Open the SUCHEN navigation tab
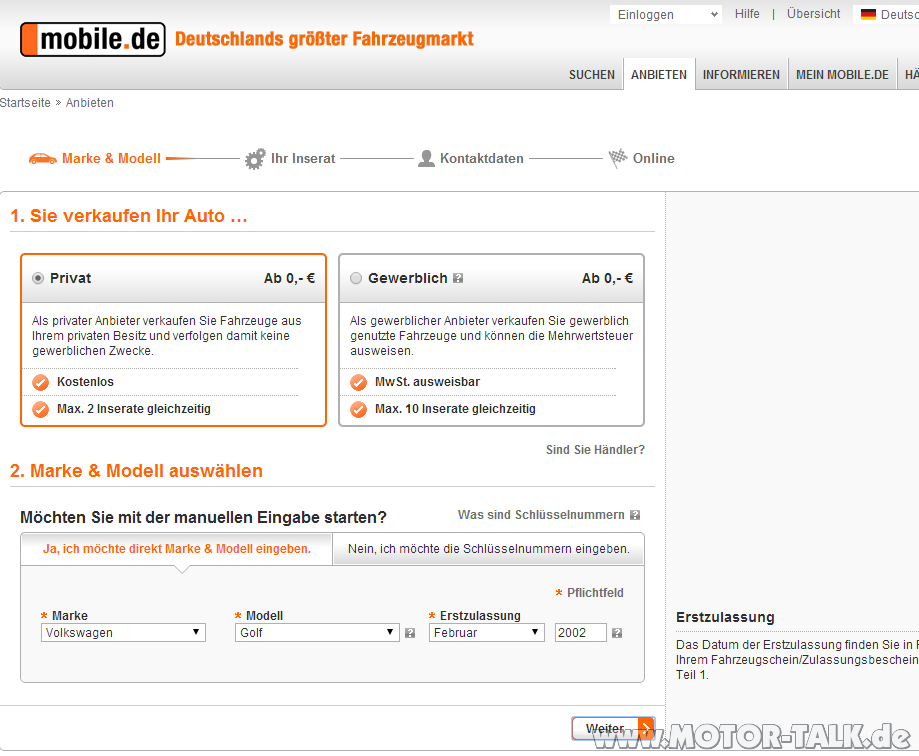This screenshot has width=919, height=756. 592,75
